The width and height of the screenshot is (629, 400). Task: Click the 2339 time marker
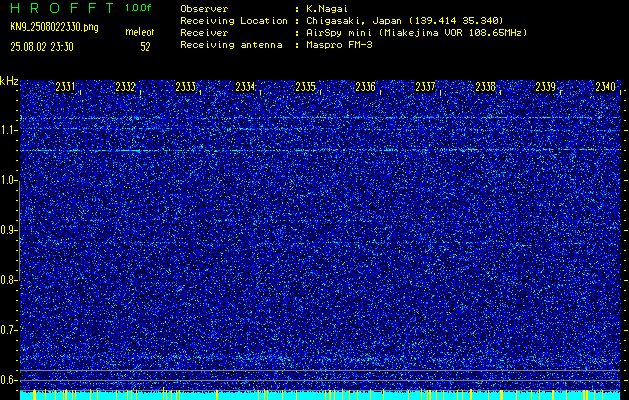[x=546, y=87]
